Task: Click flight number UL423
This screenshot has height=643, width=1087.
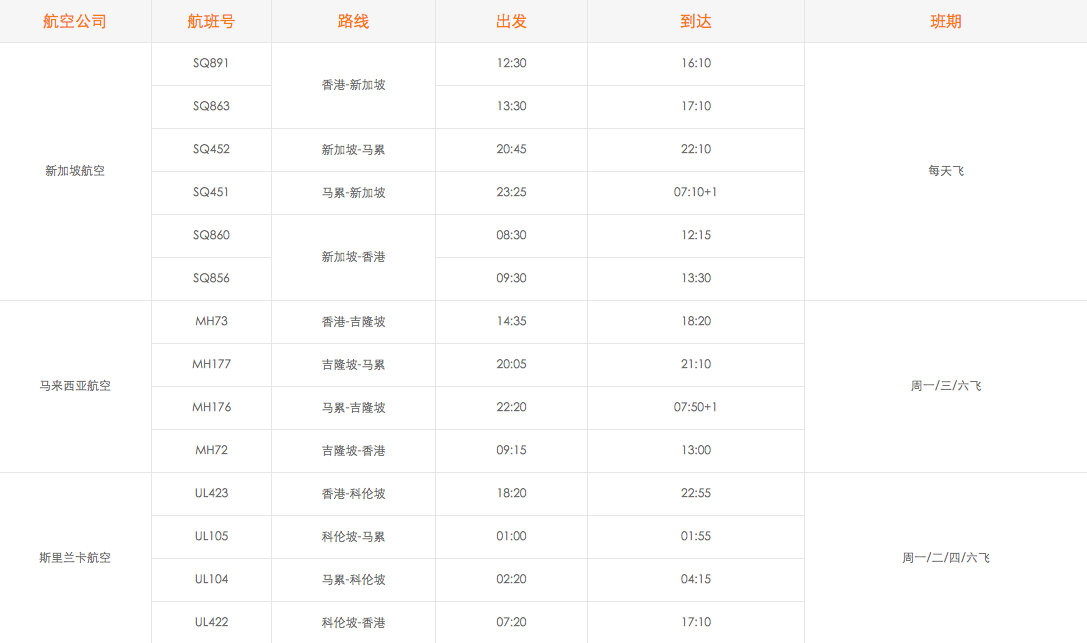Action: [211, 493]
